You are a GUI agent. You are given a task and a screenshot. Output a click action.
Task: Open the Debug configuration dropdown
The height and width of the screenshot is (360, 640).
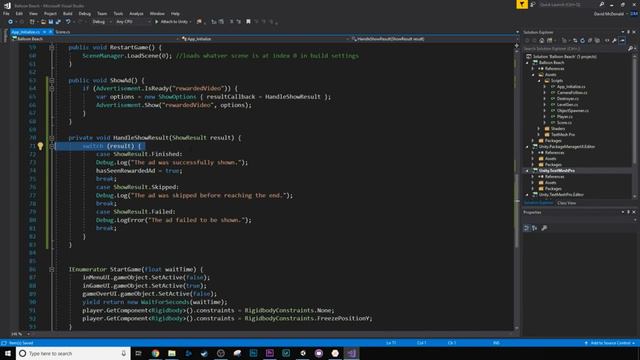(x=101, y=22)
